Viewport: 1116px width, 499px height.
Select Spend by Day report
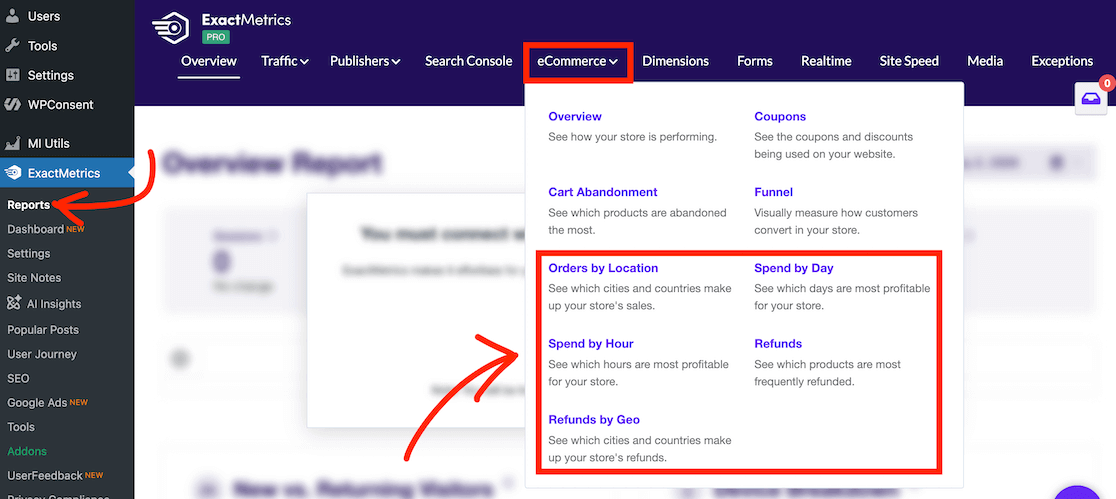click(x=794, y=268)
